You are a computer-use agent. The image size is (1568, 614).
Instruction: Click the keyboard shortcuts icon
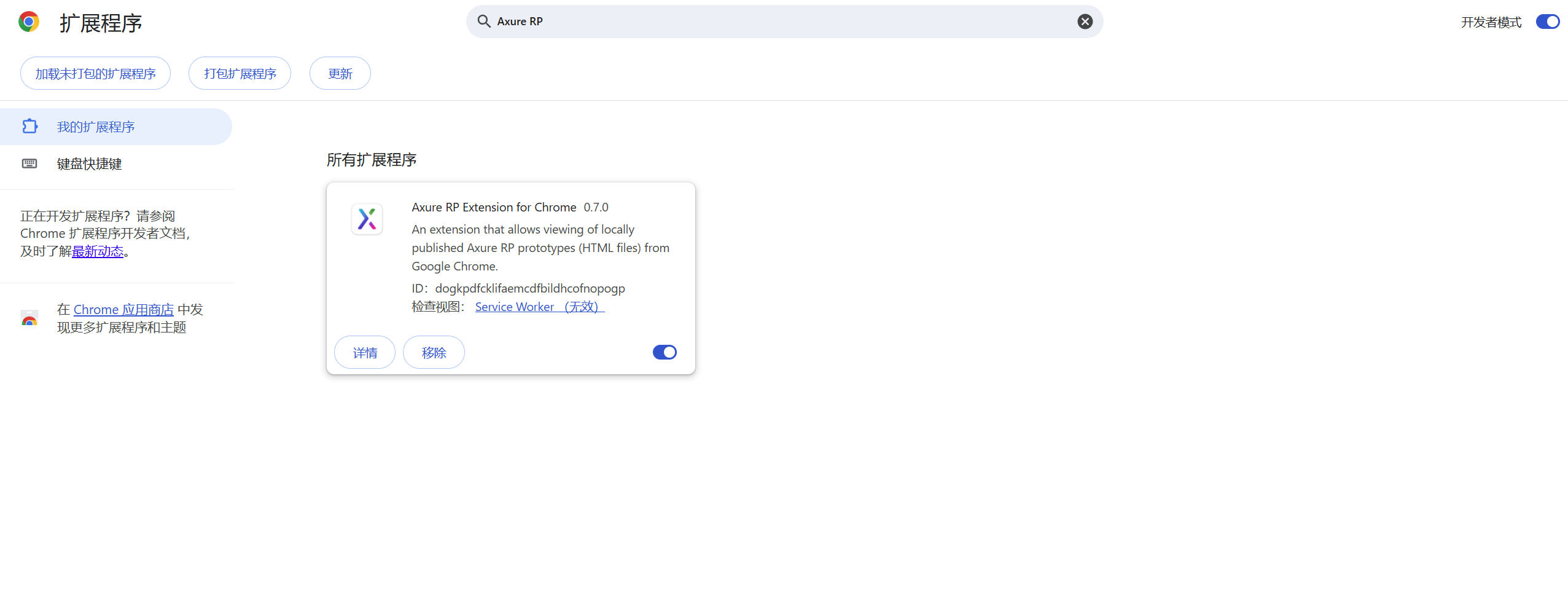point(29,163)
